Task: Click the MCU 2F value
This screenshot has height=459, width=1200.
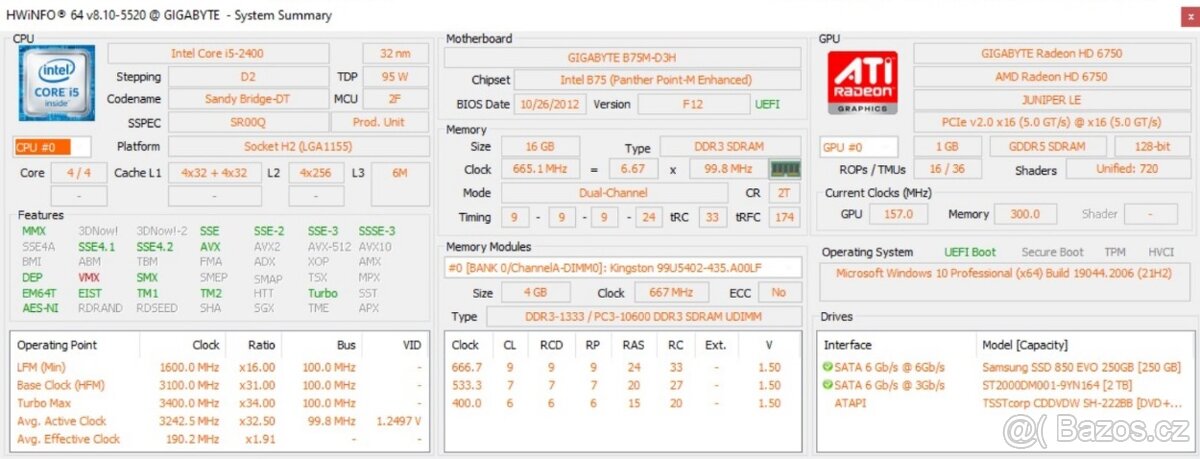Action: coord(394,99)
